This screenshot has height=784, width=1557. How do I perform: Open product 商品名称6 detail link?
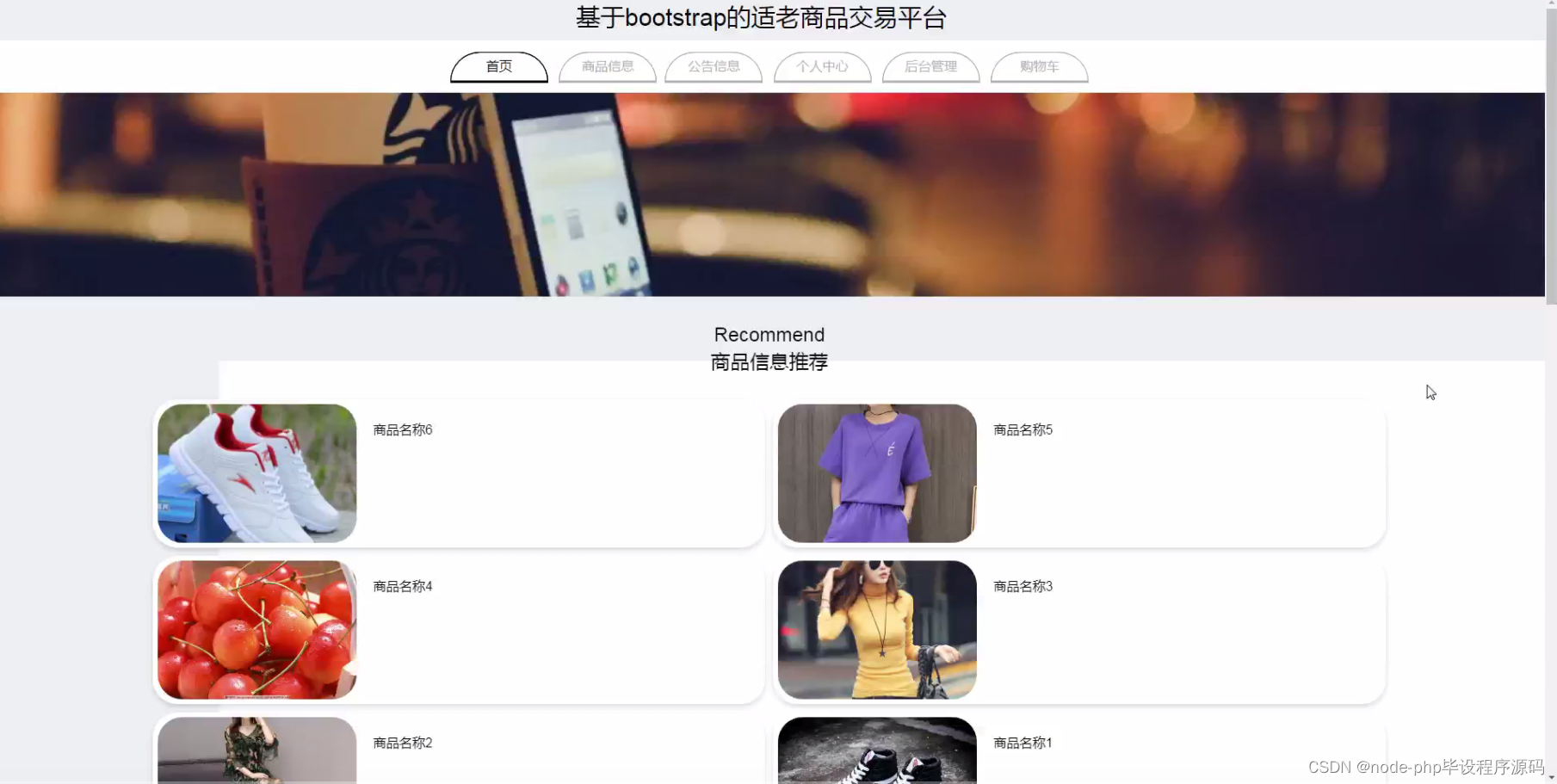click(x=401, y=429)
